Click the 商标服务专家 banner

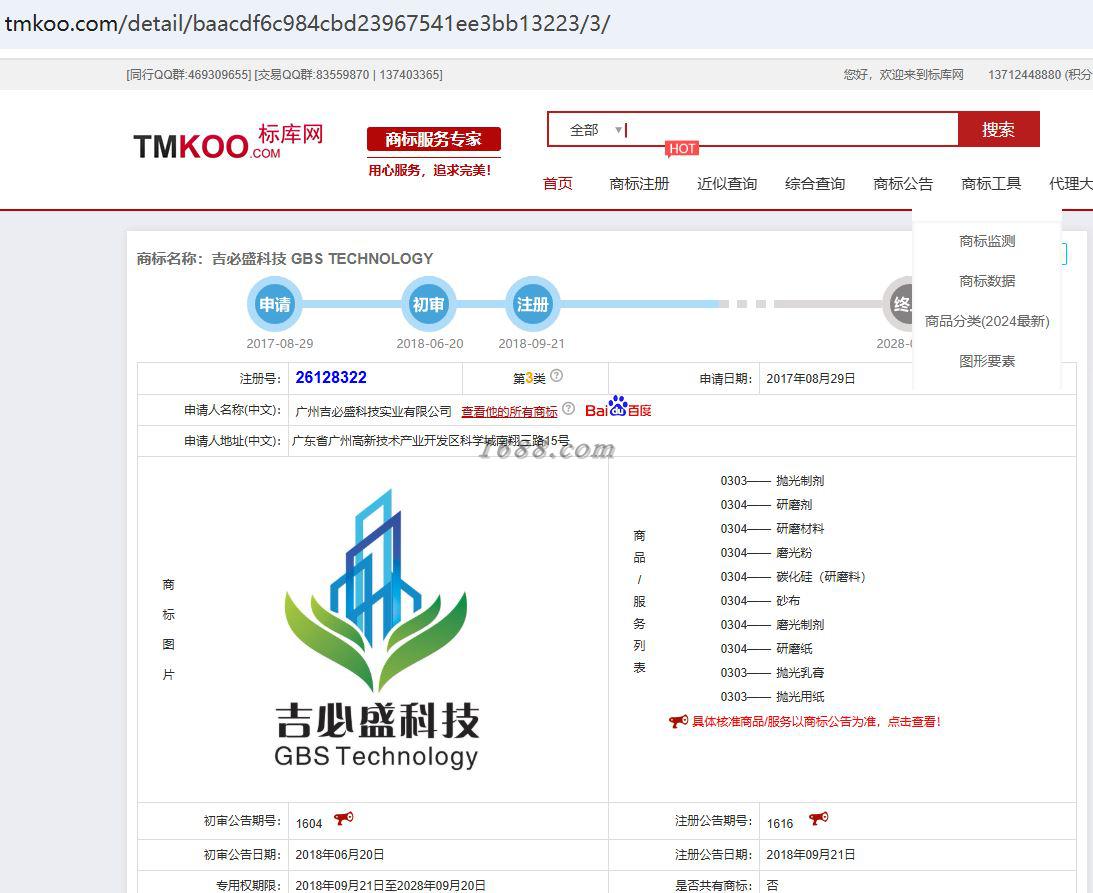434,139
